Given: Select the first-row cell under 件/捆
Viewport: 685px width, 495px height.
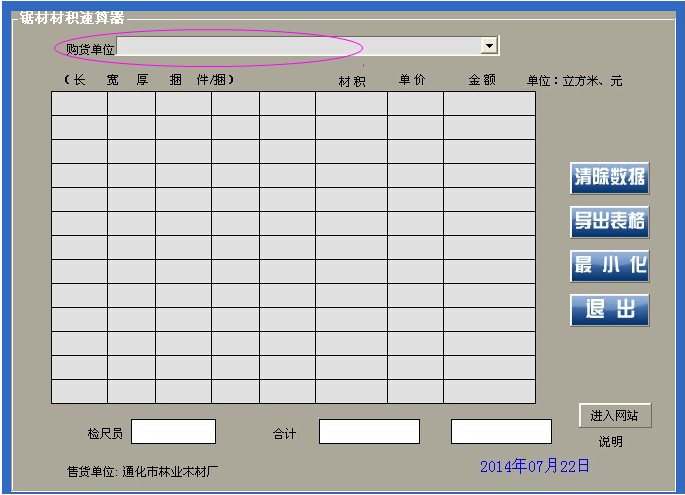Looking at the screenshot, I should (287, 104).
